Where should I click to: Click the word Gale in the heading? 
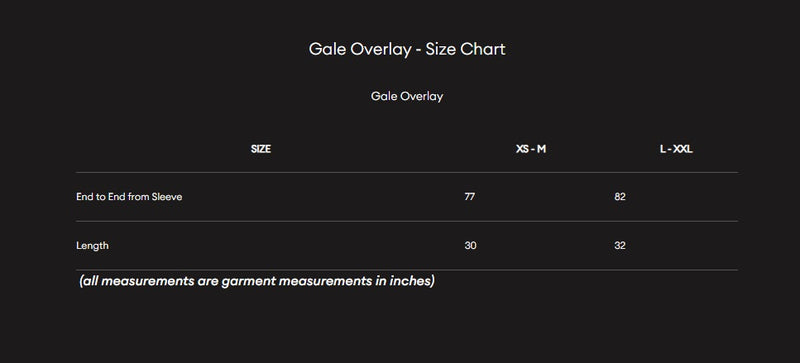(328, 50)
